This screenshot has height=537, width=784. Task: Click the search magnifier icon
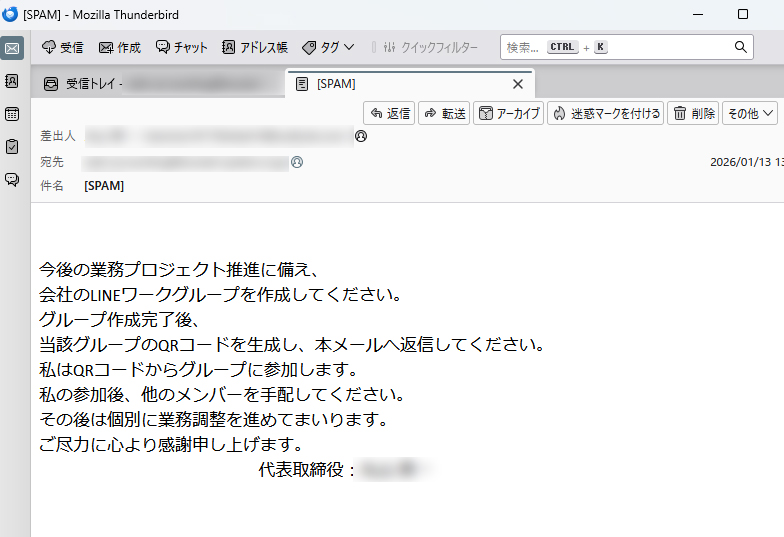click(x=740, y=47)
